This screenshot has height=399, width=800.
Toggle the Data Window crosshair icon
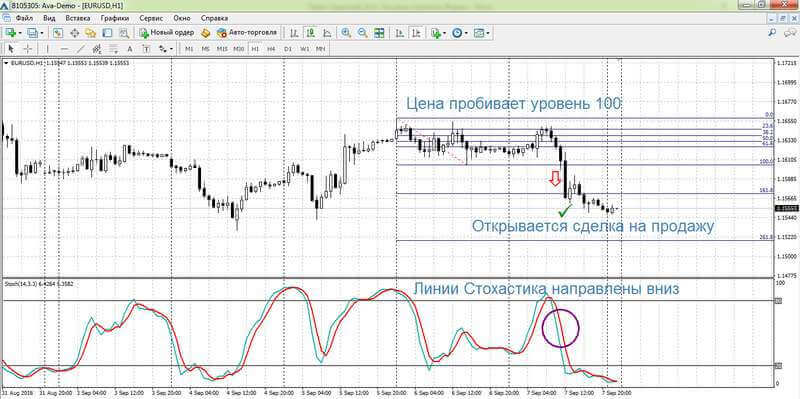coord(74,33)
